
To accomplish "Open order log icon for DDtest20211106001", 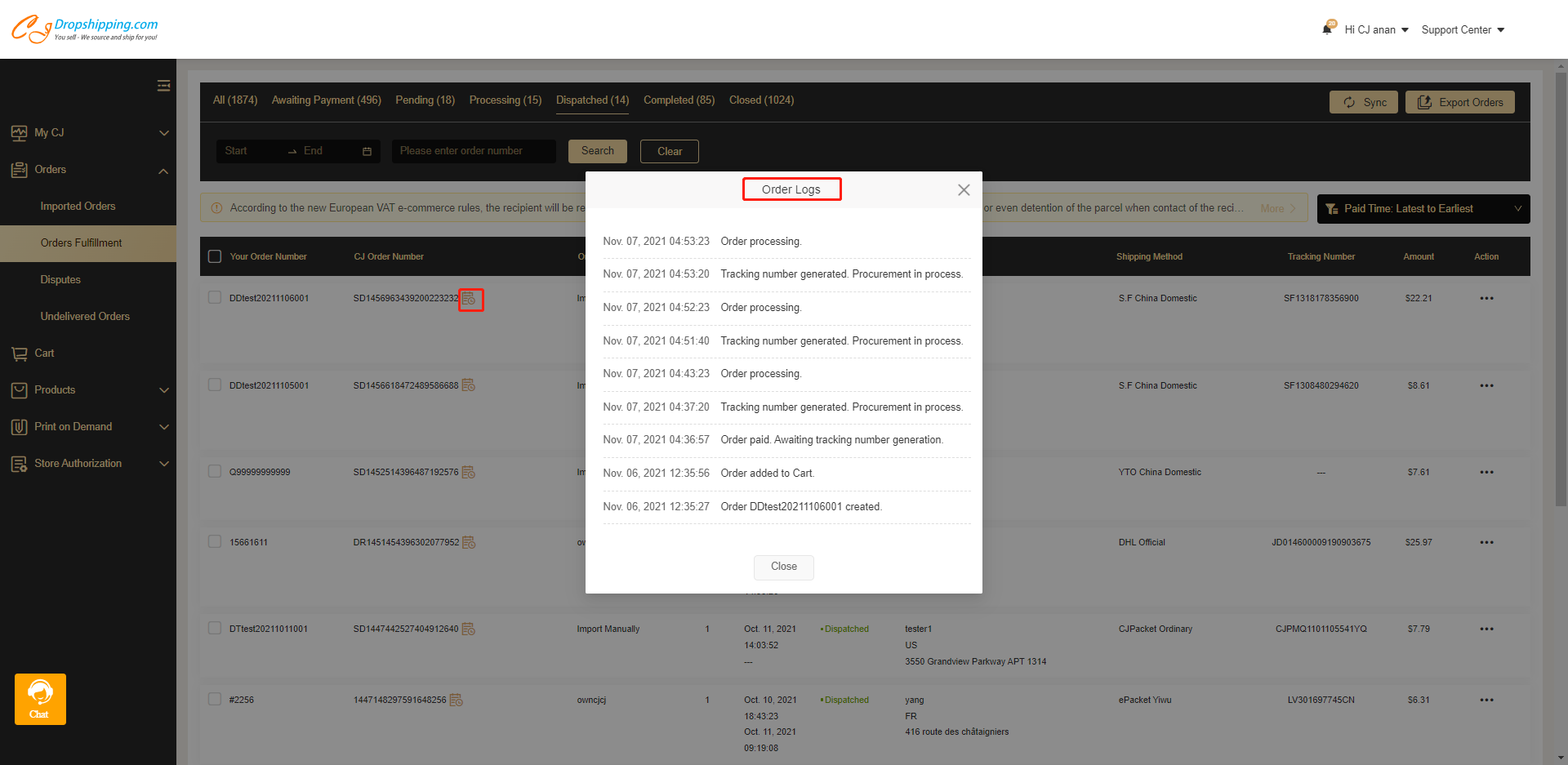I will pos(470,300).
